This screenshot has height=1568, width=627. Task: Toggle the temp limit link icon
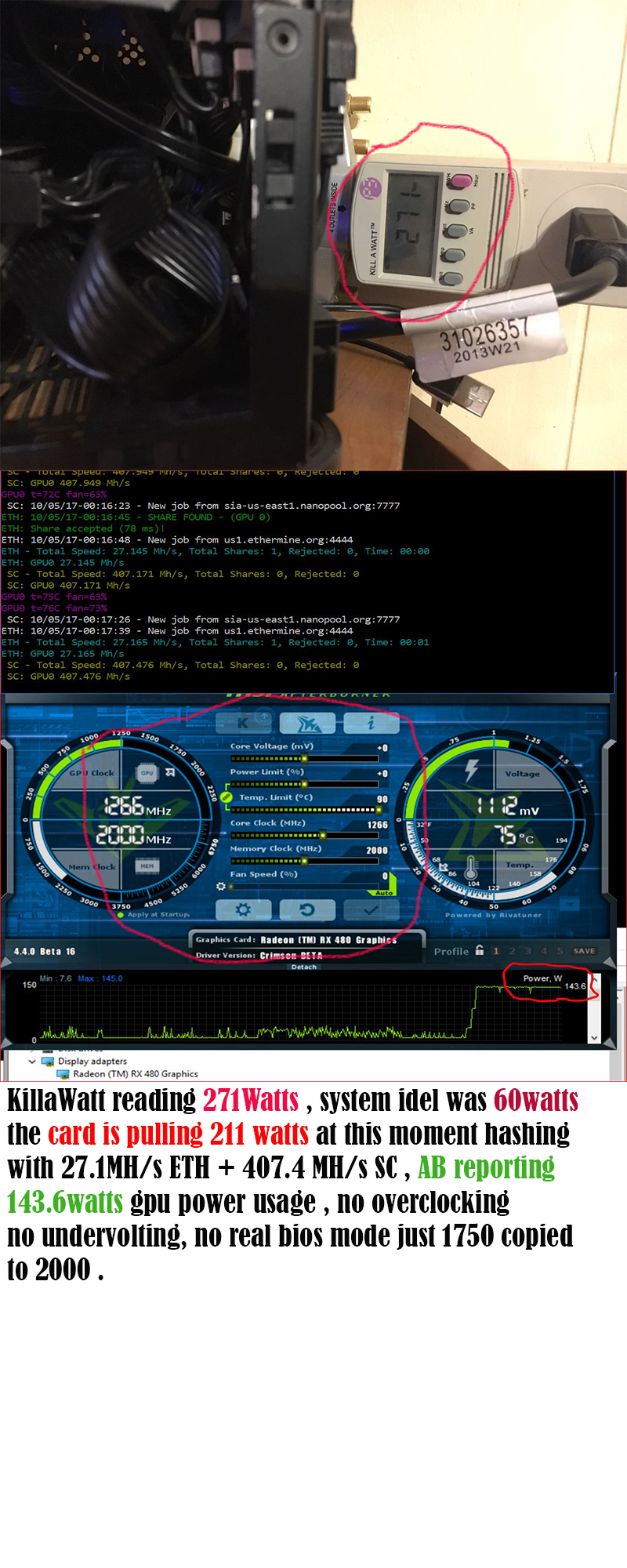coord(227,797)
